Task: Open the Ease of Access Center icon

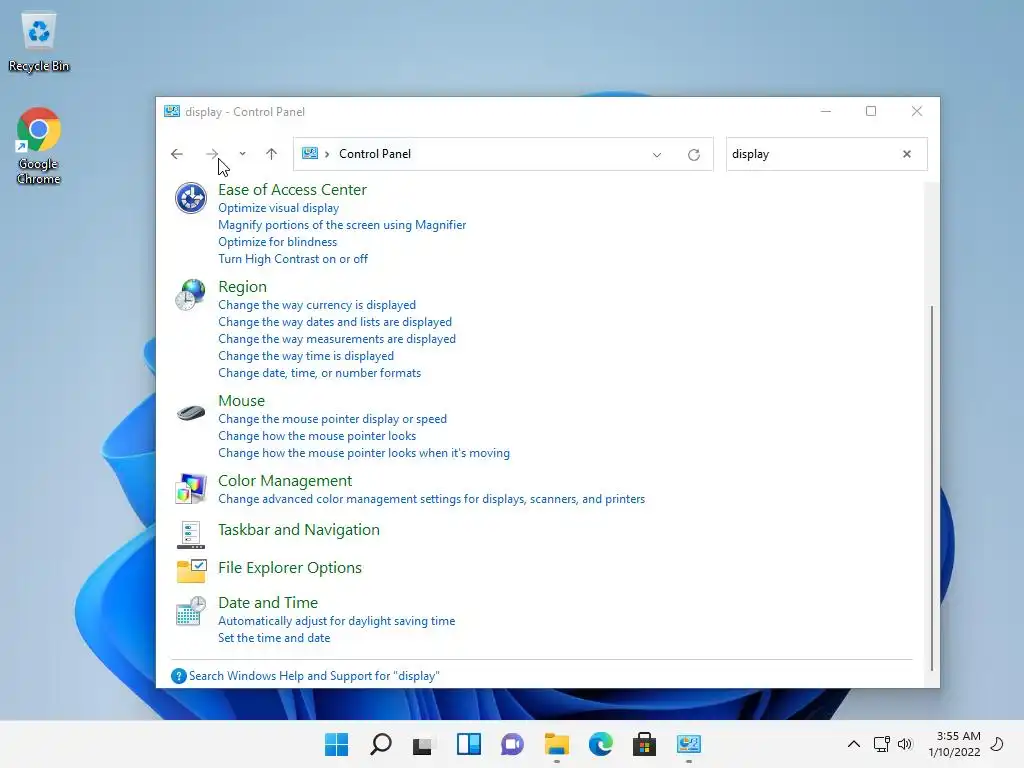Action: tap(191, 198)
